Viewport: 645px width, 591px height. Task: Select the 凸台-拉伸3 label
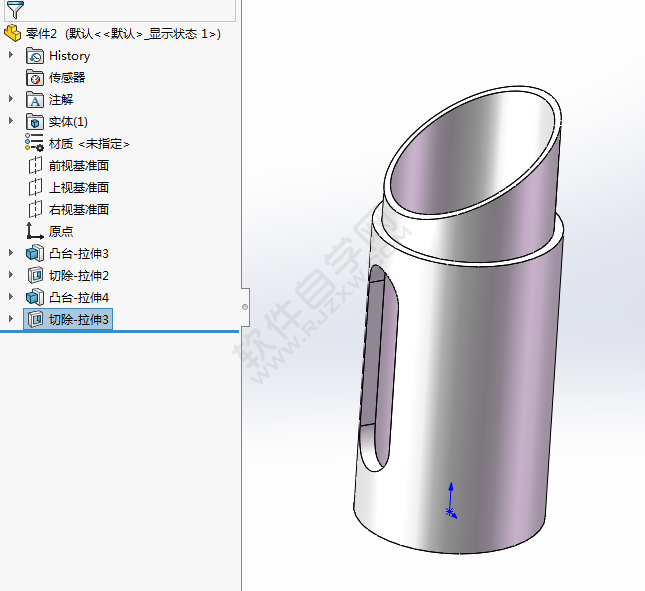click(79, 253)
